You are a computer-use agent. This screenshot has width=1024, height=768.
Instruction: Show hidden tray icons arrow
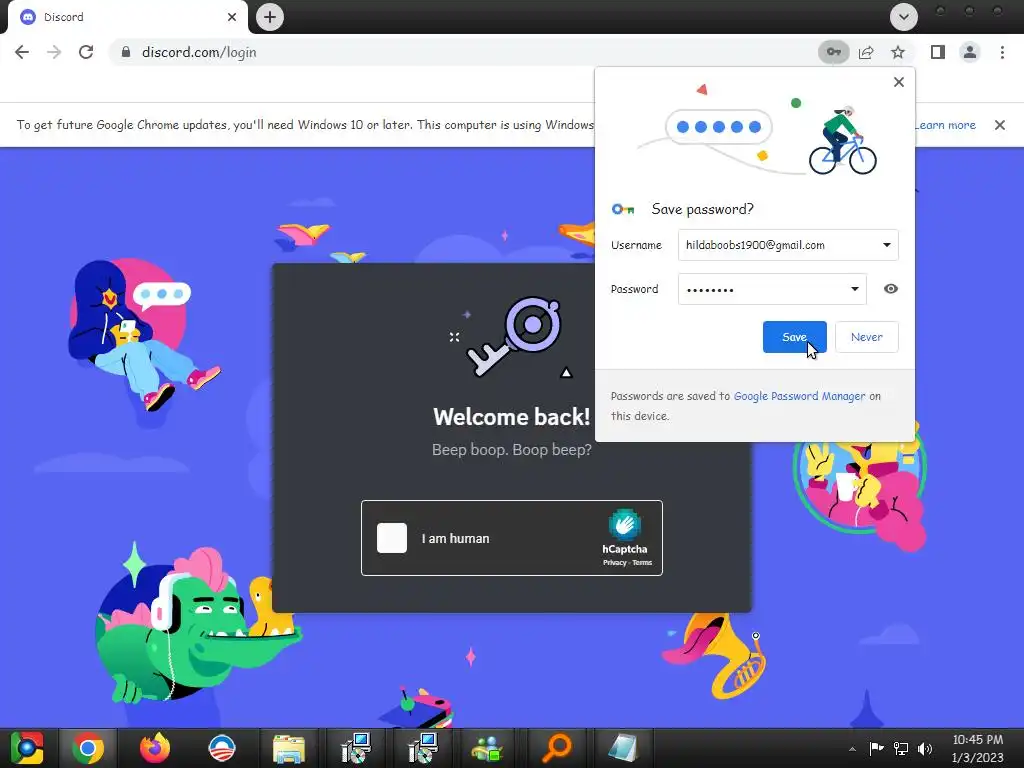point(852,748)
